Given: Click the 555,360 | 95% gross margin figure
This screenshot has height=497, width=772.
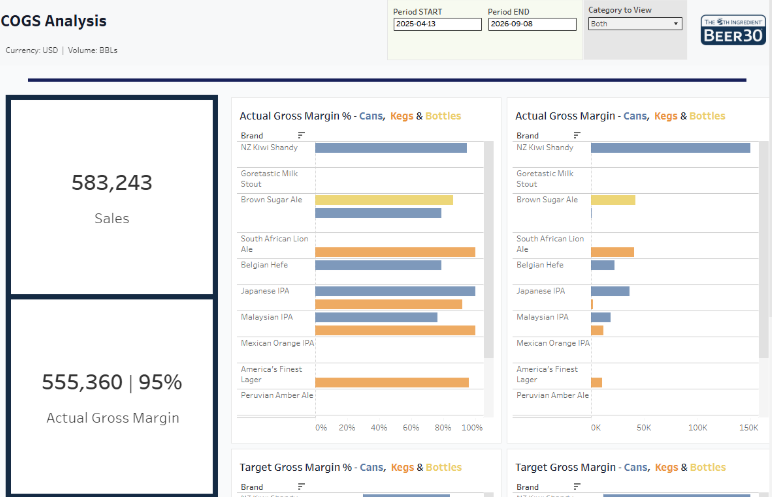Looking at the screenshot, I should 112,382.
